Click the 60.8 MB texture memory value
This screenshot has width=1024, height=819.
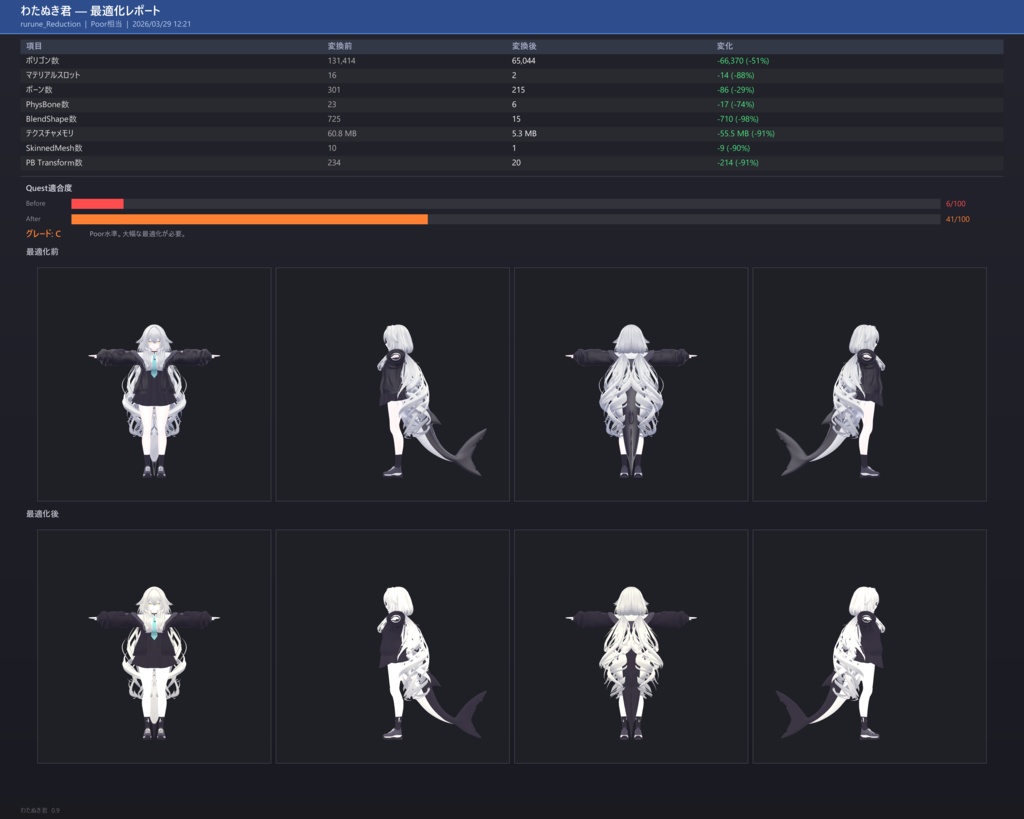pos(342,133)
